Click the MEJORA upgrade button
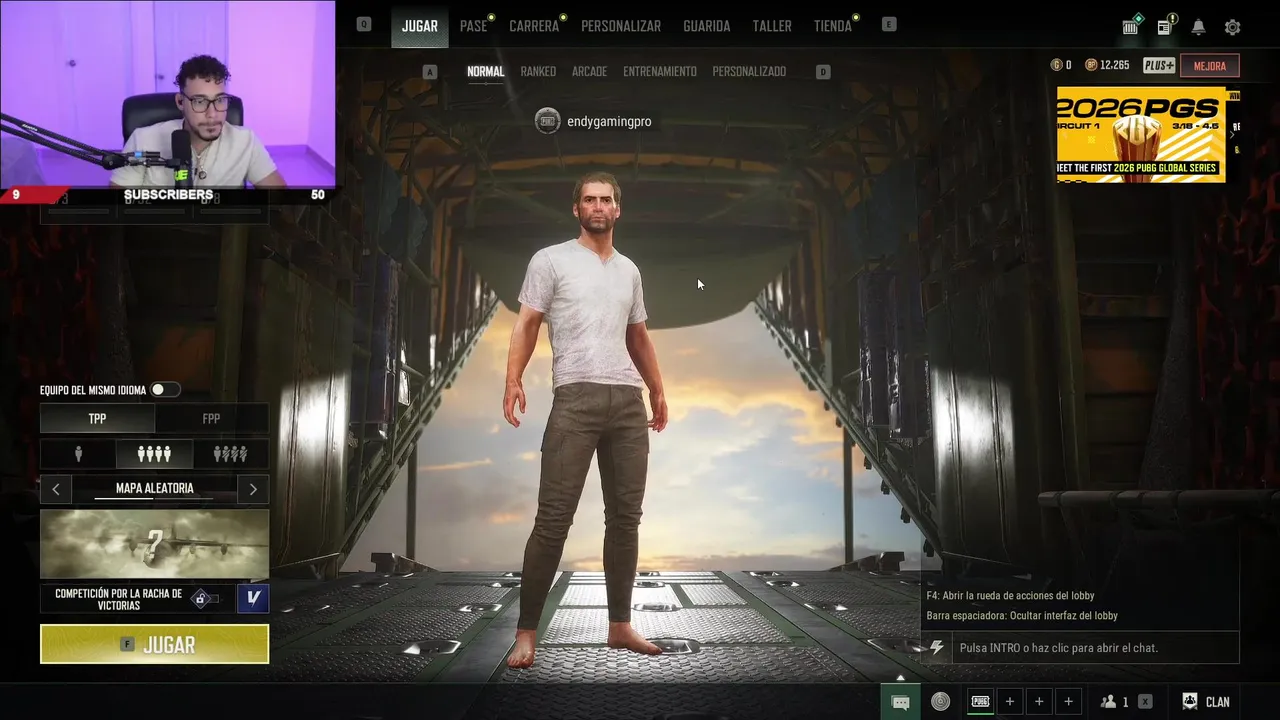Image resolution: width=1280 pixels, height=720 pixels. coord(1209,66)
